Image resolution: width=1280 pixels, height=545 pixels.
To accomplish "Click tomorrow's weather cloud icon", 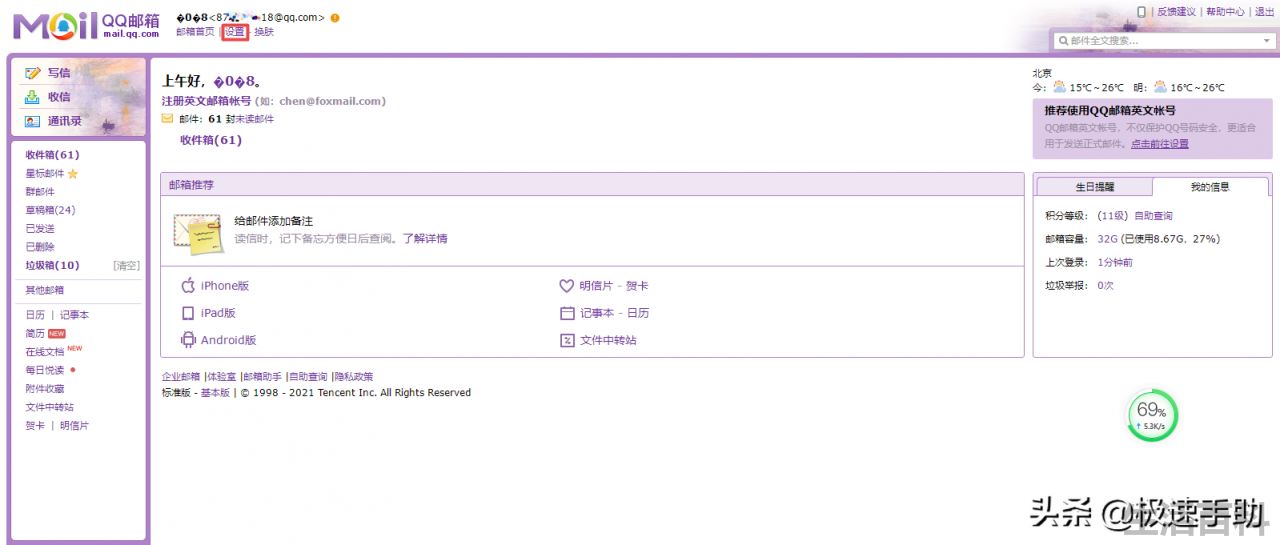I will pos(1160,87).
